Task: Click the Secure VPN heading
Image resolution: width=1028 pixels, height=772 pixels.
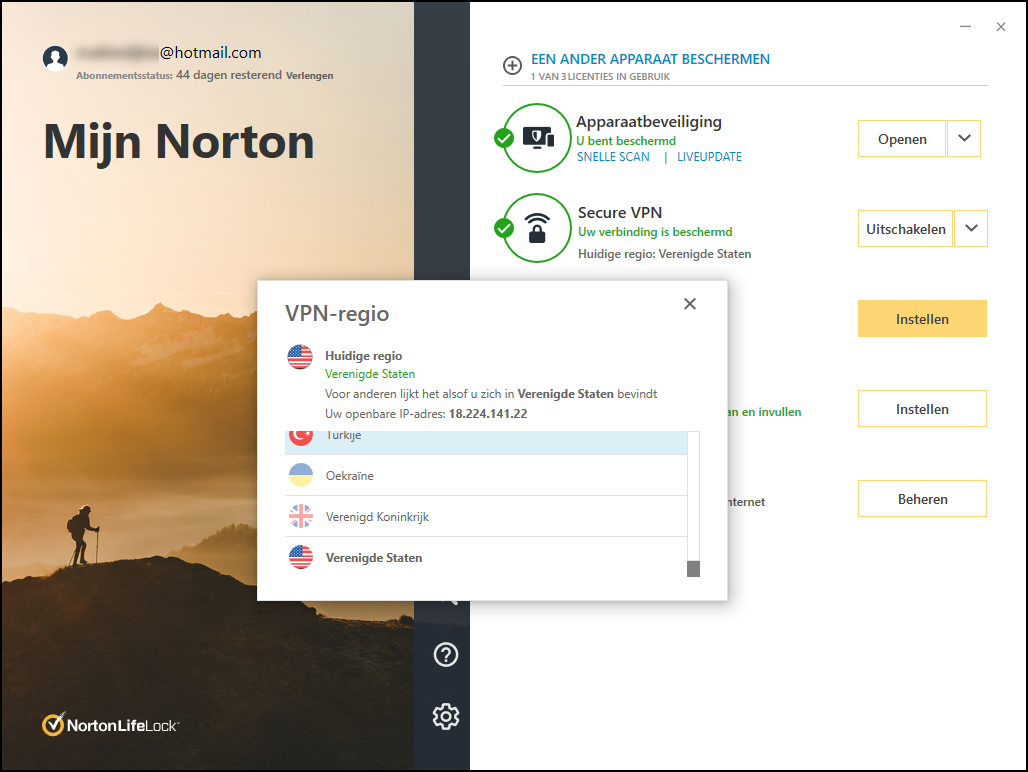Action: [620, 212]
